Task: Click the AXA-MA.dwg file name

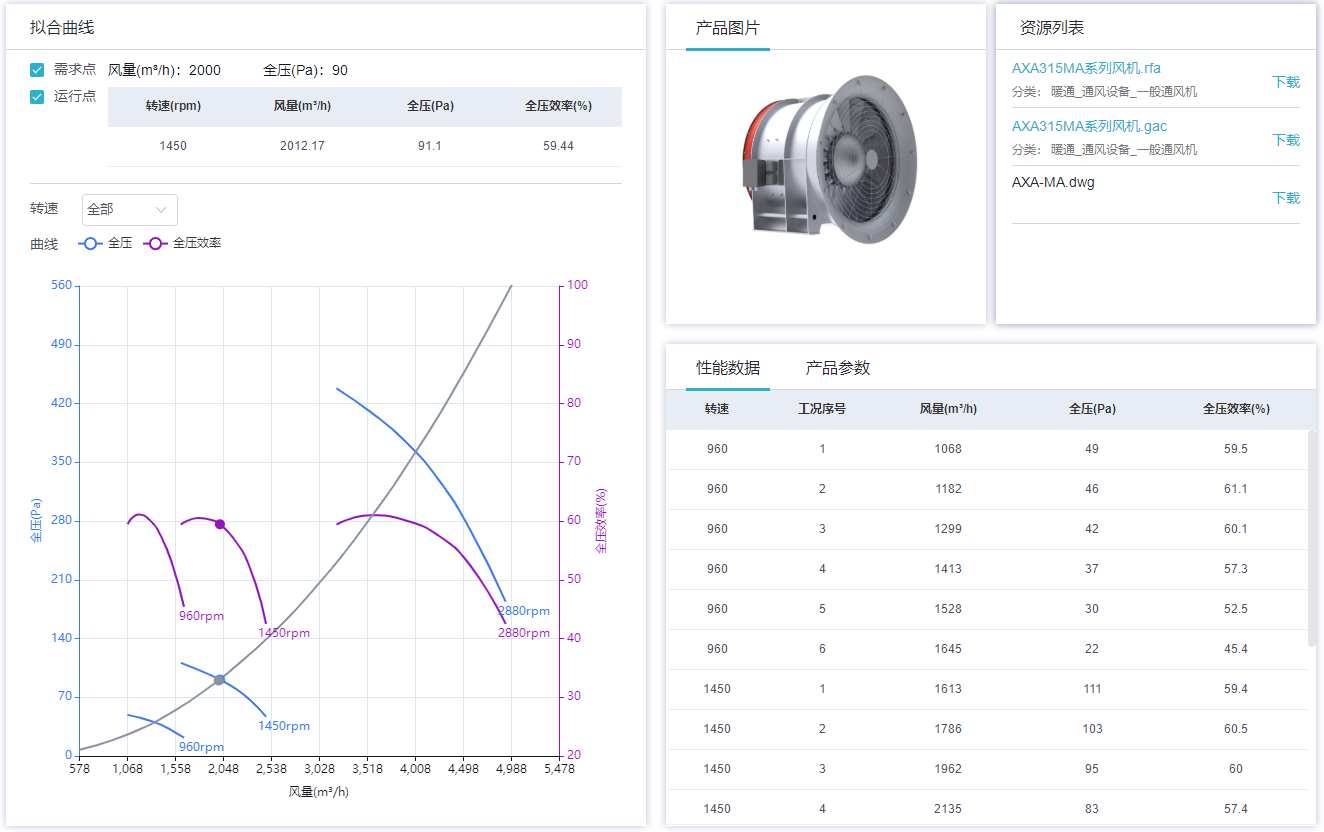Action: point(1053,183)
